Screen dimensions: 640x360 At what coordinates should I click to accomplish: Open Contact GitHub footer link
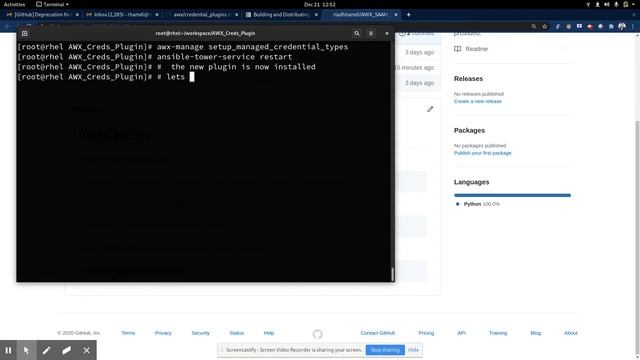point(378,333)
